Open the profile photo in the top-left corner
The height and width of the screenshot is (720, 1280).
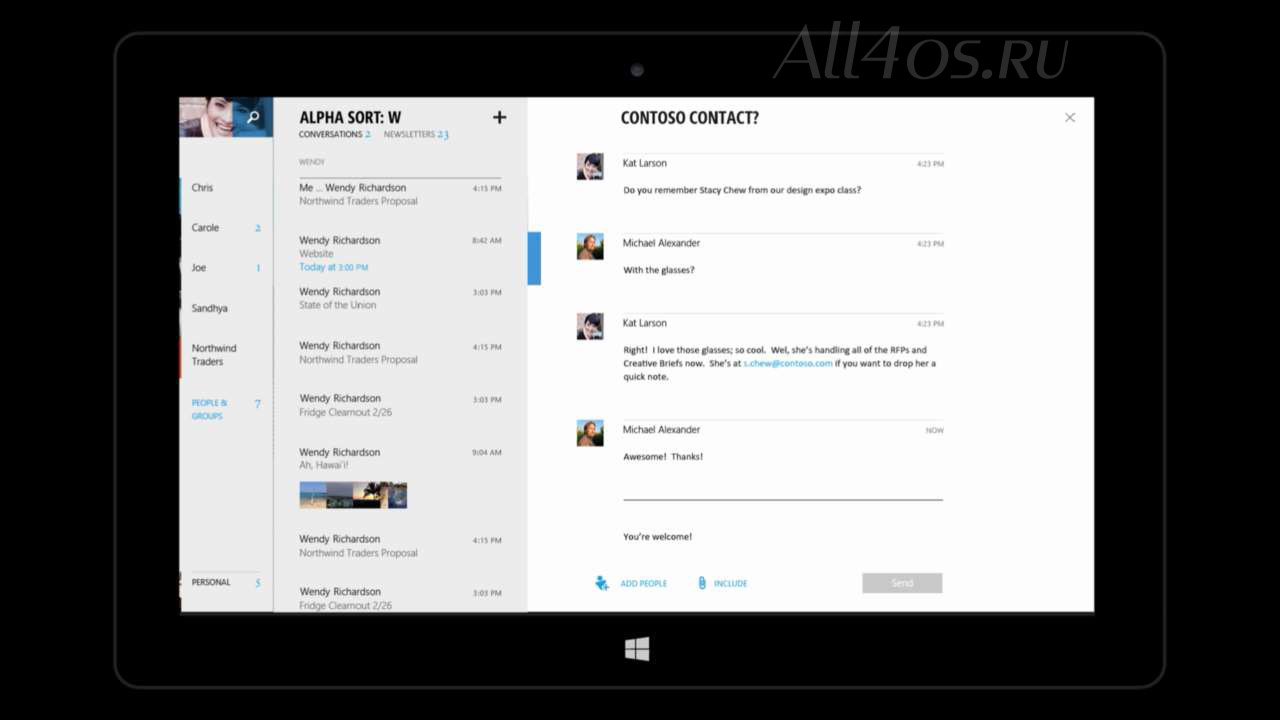tap(206, 117)
